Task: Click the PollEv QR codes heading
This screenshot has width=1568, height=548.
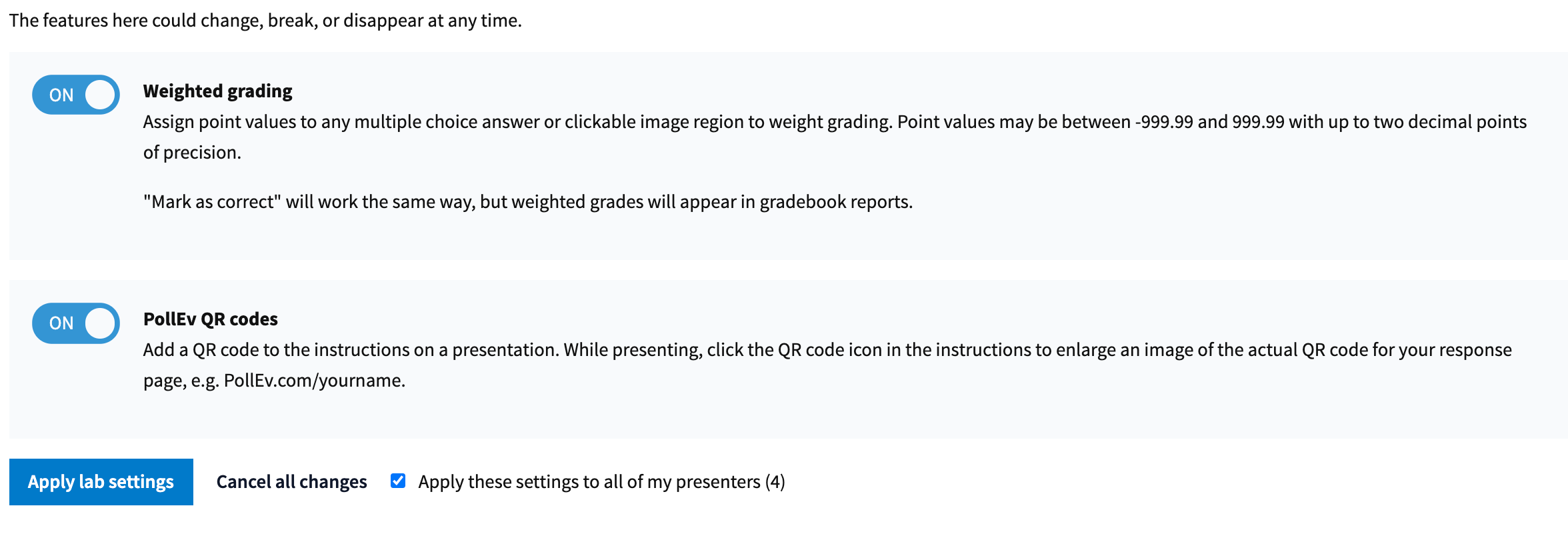Action: tap(210, 319)
